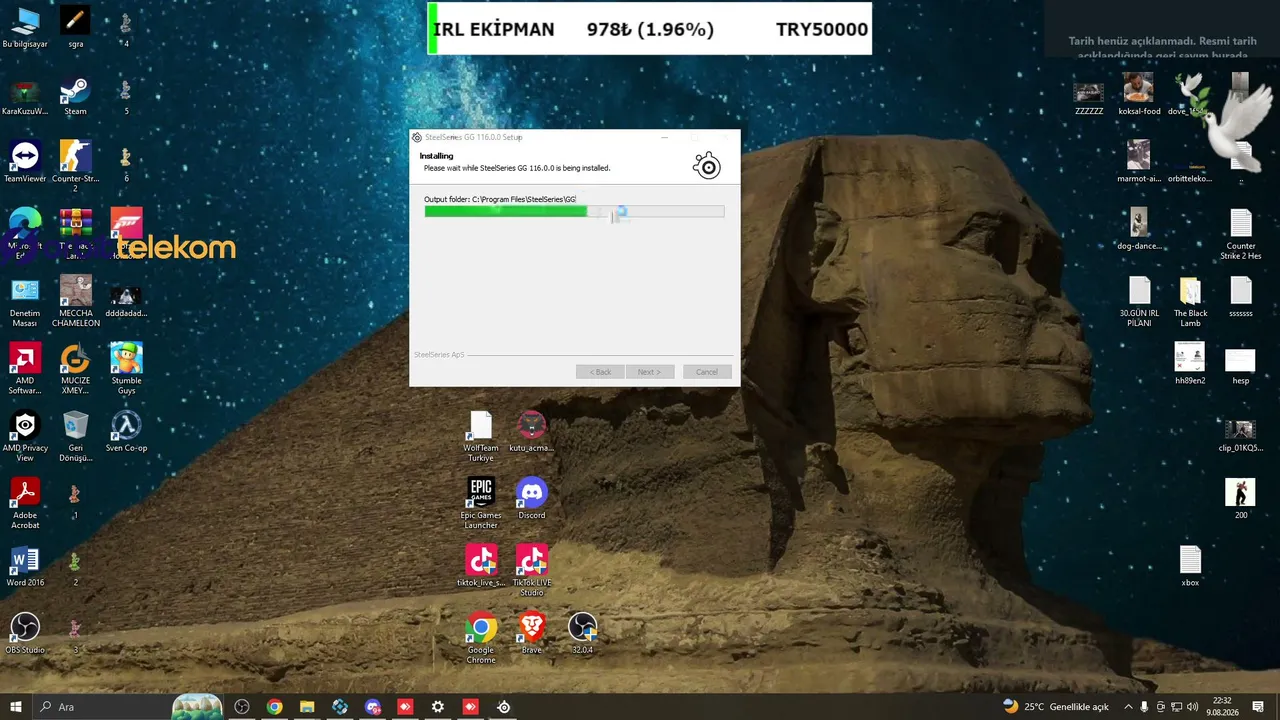Select the MUCIZE XMEY... desktop icon
Image resolution: width=1280 pixels, height=720 pixels.
75,369
